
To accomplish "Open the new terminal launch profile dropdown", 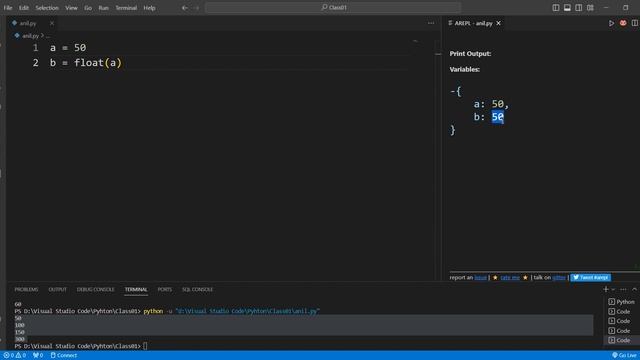I will tap(613, 289).
